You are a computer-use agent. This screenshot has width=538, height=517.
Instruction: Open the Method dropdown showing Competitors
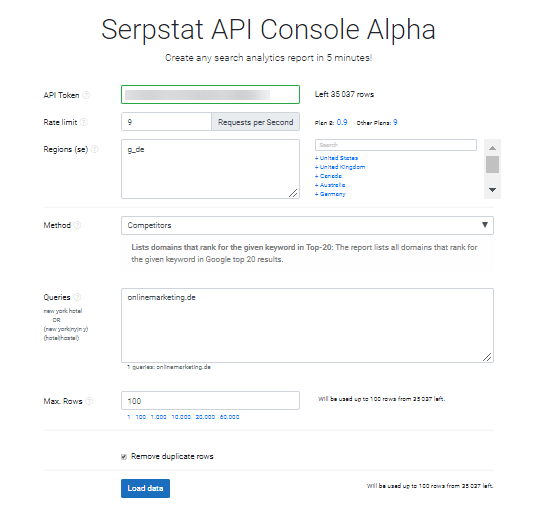pos(307,225)
